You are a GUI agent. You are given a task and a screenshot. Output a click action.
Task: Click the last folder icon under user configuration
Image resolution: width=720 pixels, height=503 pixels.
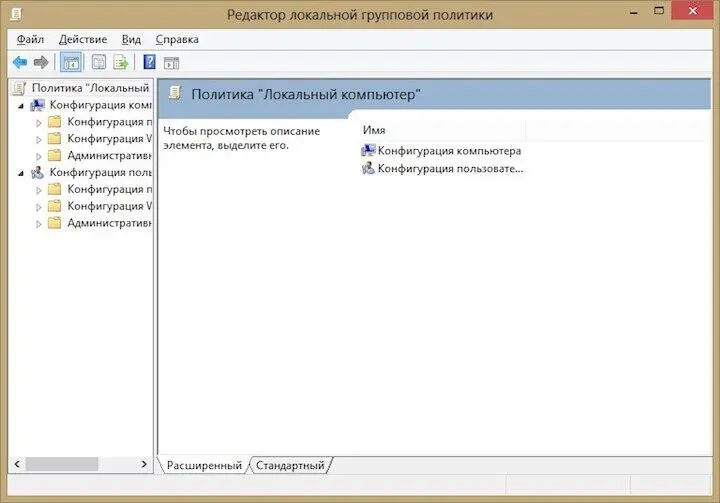[55, 223]
